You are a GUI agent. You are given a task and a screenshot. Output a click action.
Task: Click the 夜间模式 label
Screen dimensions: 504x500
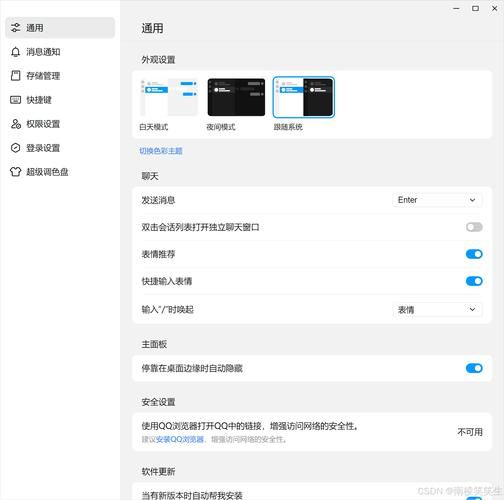[221, 127]
